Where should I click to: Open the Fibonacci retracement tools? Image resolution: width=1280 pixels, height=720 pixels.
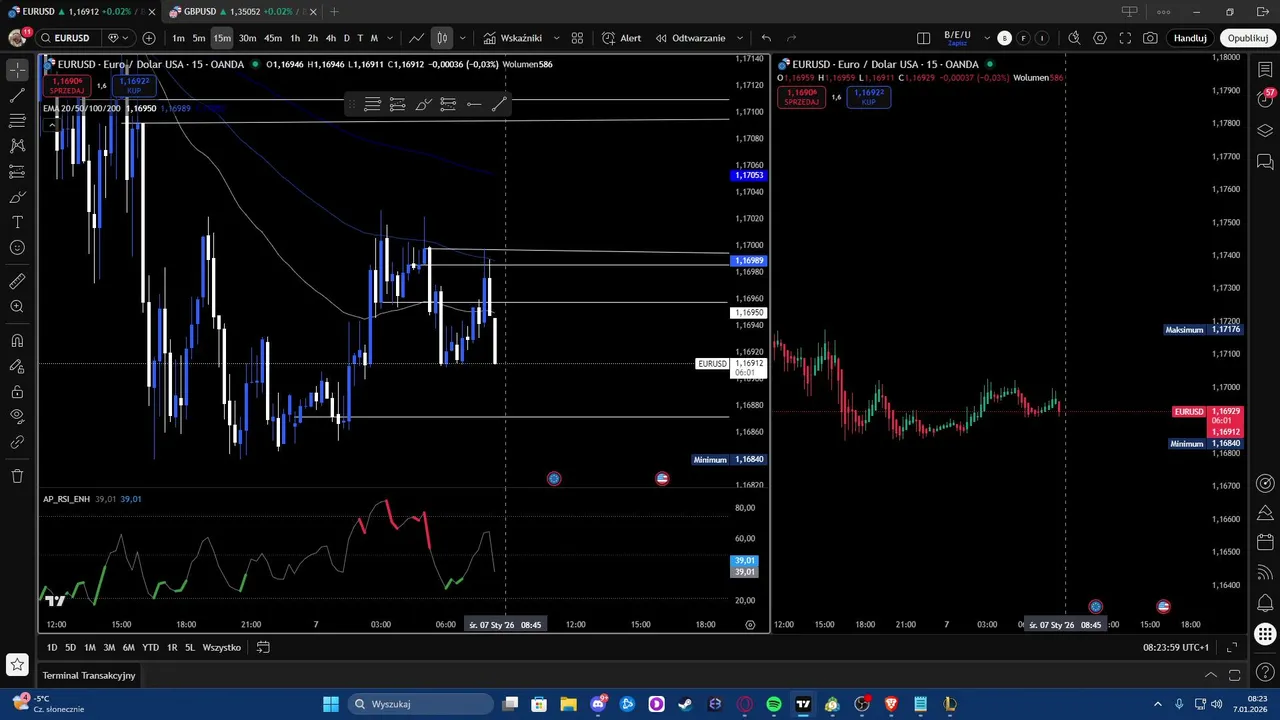(x=17, y=121)
